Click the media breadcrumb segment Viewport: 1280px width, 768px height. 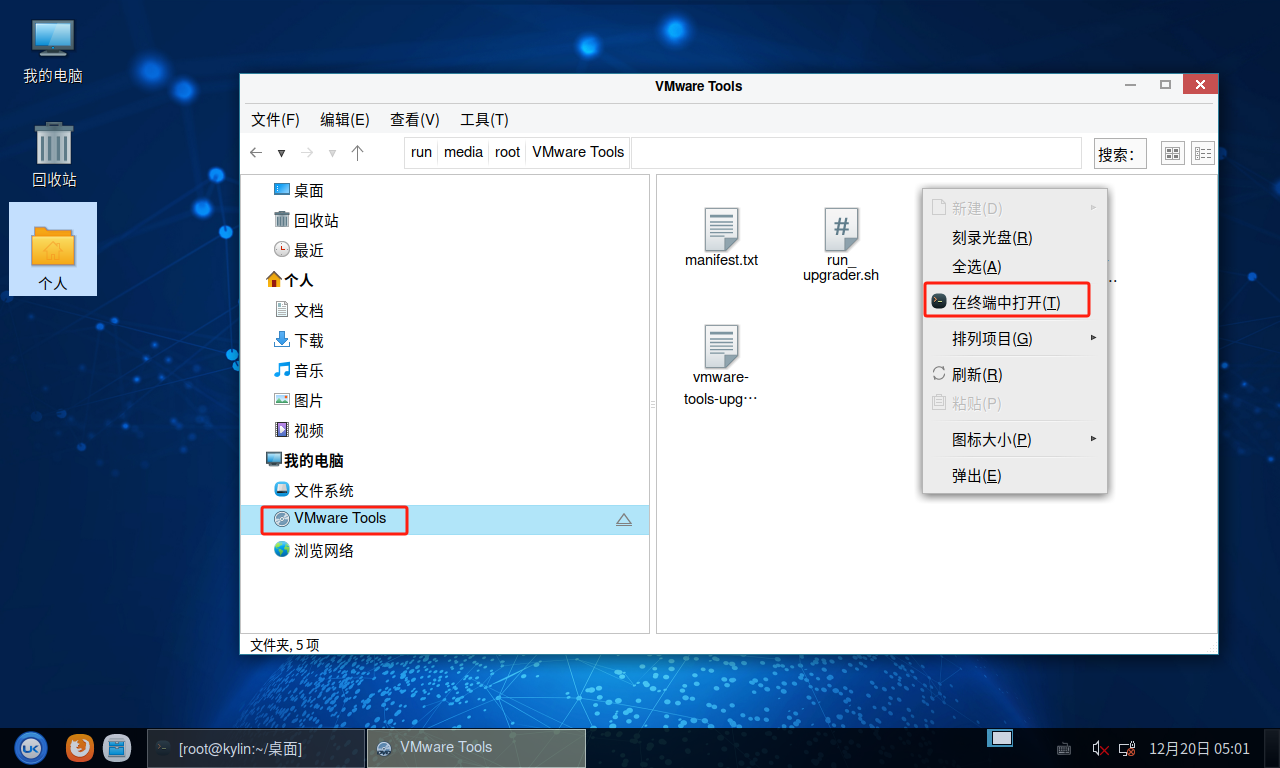coord(463,152)
